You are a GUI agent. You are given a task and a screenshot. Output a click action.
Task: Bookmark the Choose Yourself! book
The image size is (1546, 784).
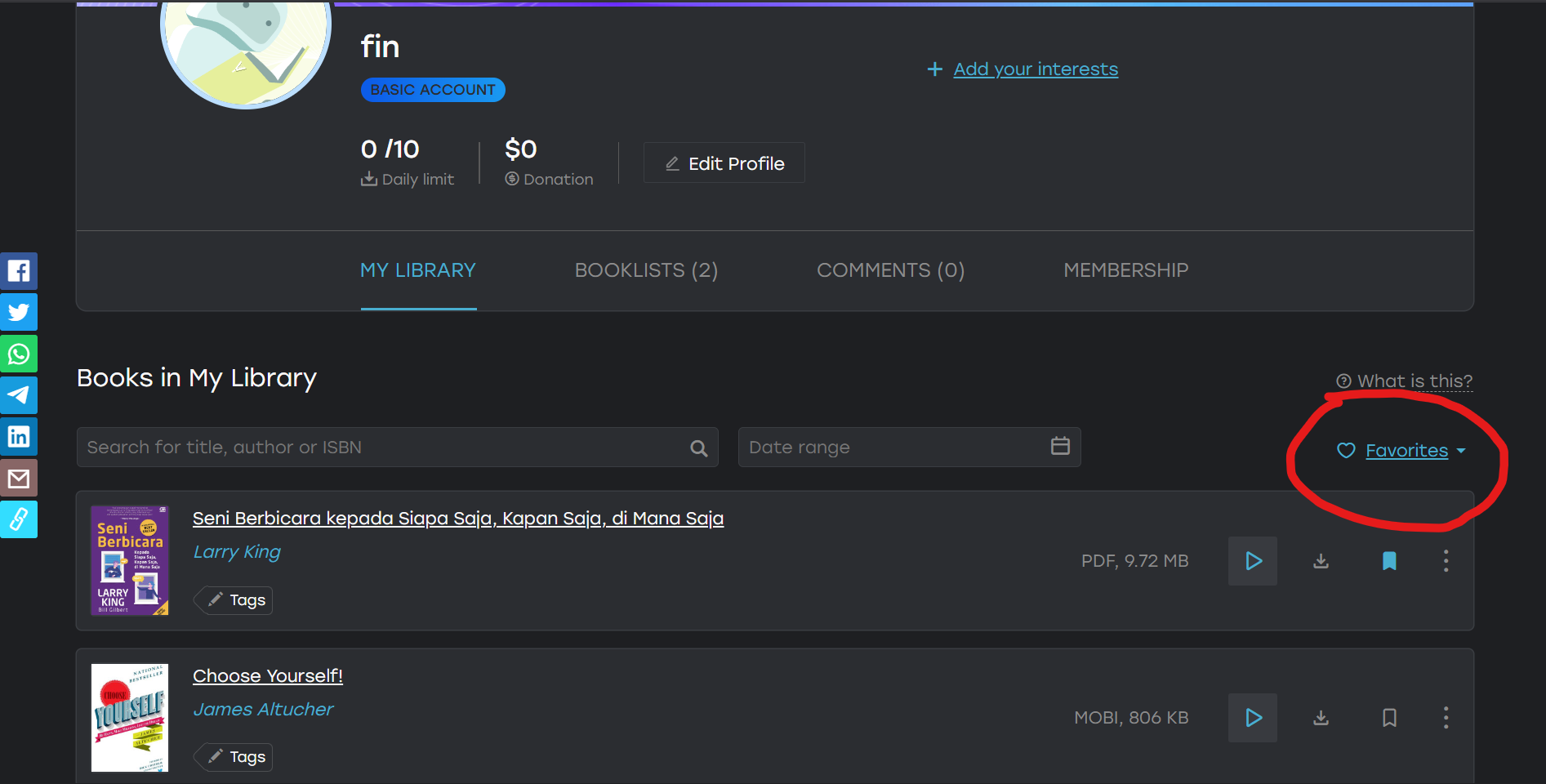[x=1389, y=718]
